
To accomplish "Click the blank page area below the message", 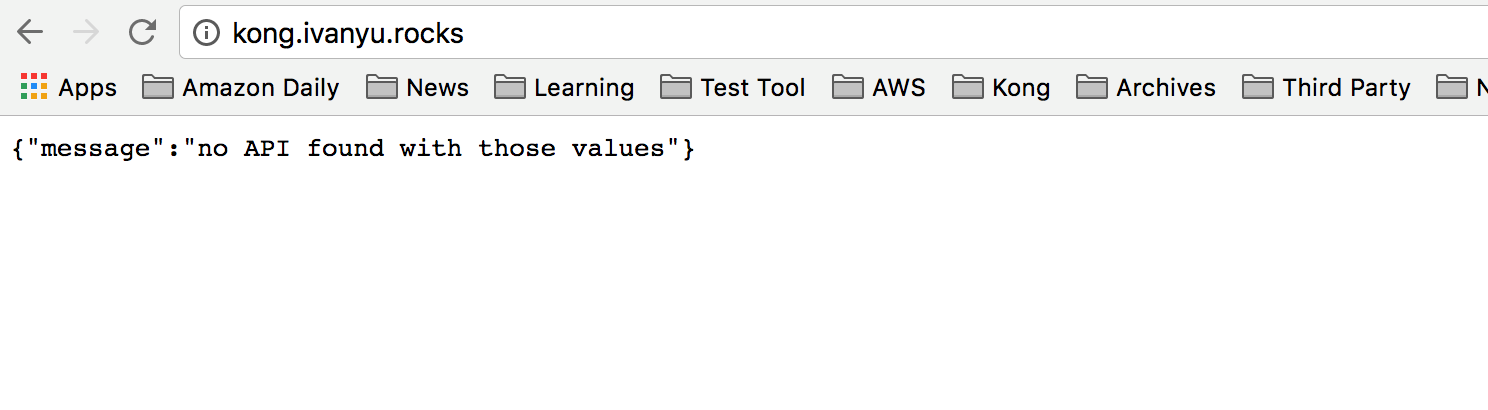I will (744, 290).
